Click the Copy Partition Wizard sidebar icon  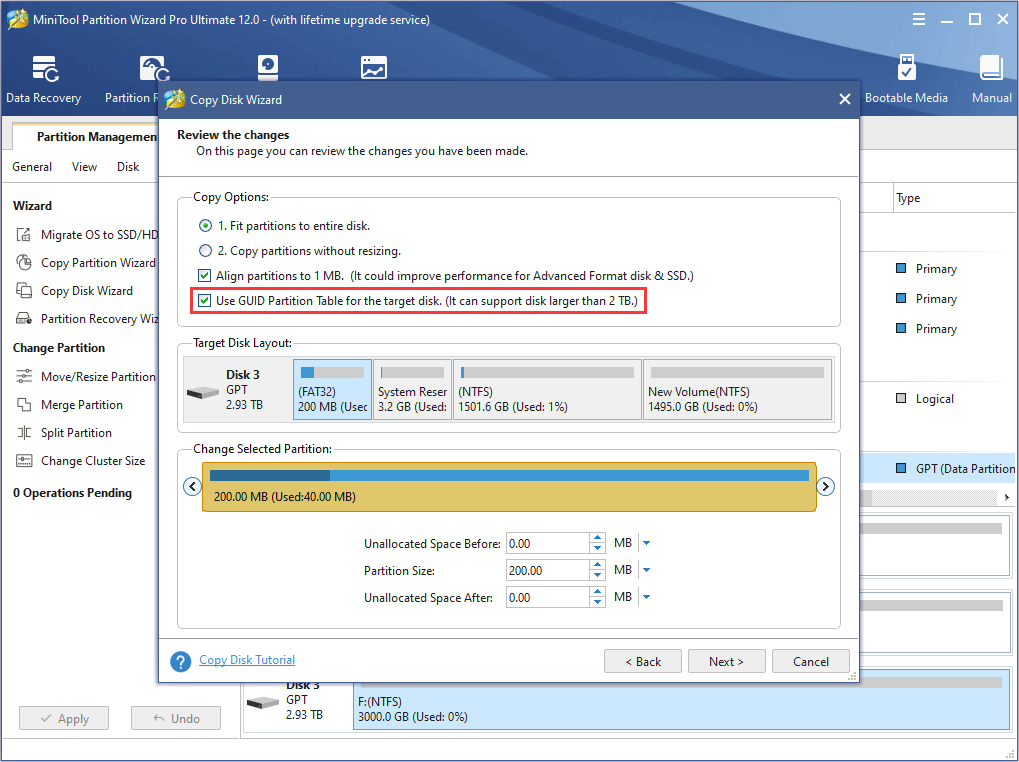(x=23, y=262)
